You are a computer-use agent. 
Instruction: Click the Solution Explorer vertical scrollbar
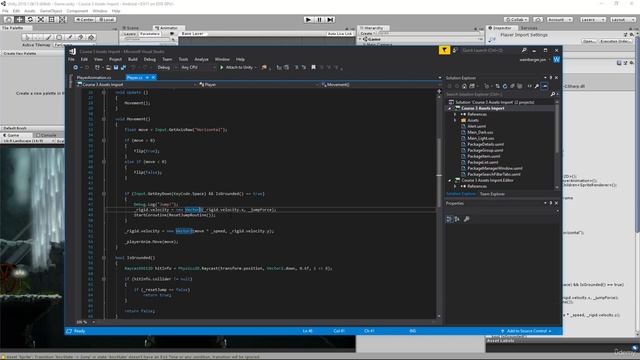coord(557,144)
